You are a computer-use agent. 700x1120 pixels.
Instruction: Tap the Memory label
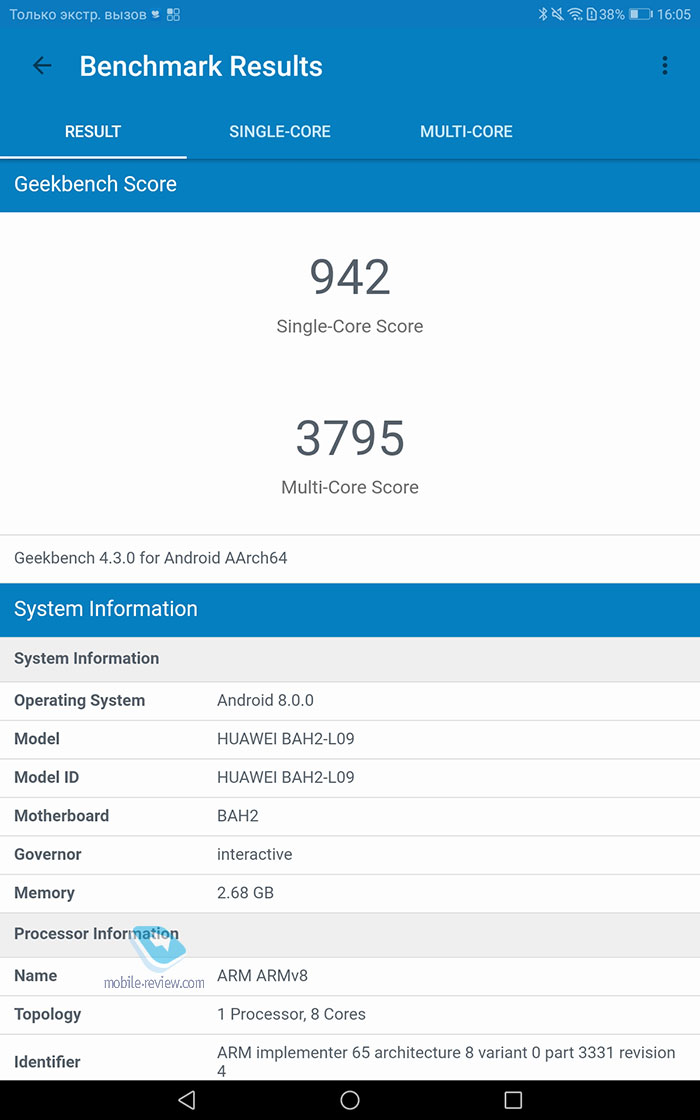pos(44,894)
